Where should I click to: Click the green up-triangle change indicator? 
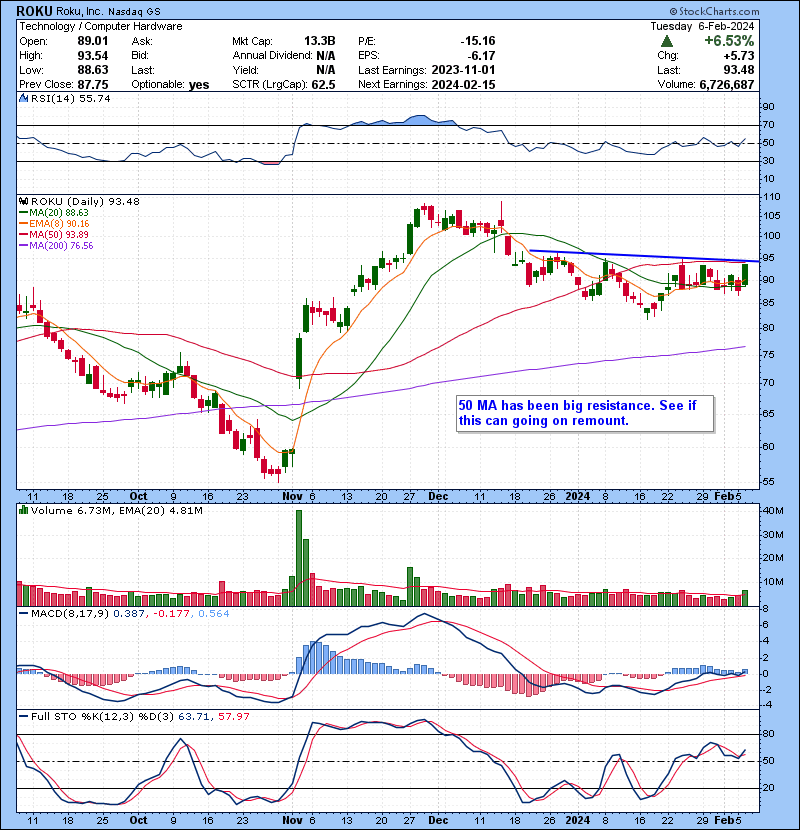[x=667, y=41]
